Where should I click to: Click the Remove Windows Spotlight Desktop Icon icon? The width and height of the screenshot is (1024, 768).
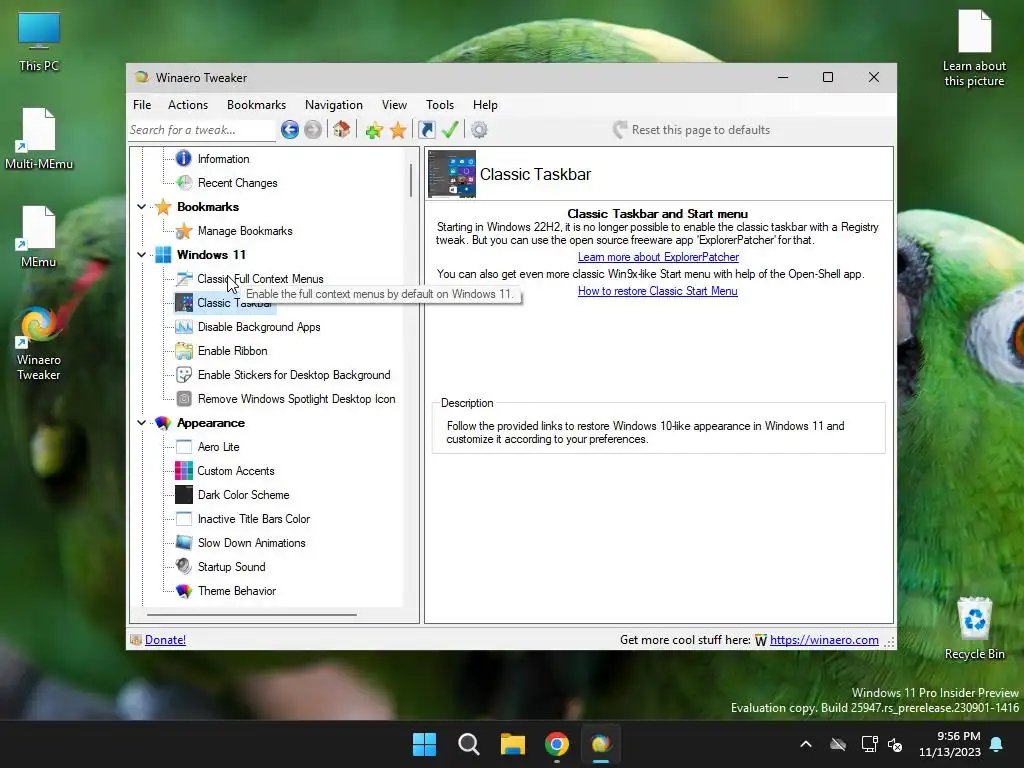(184, 399)
